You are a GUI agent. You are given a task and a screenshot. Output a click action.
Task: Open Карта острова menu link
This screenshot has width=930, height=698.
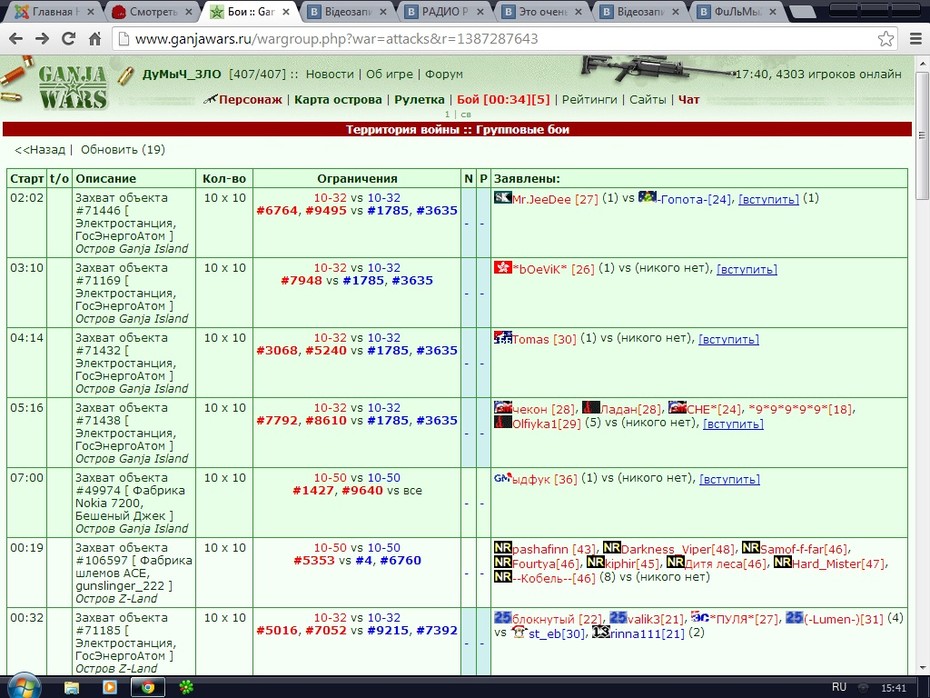(x=338, y=100)
